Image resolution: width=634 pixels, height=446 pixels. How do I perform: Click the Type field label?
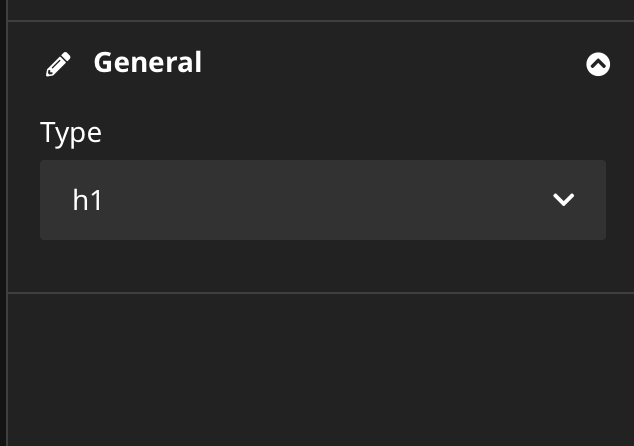click(71, 133)
